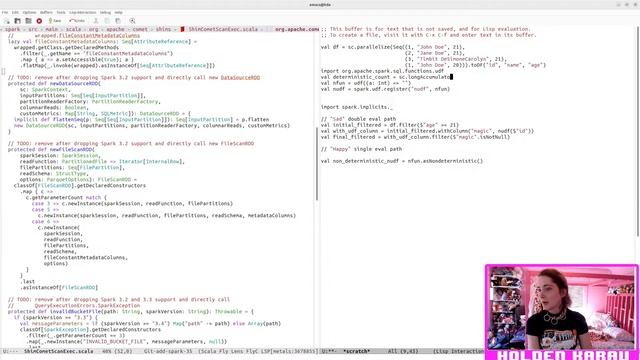Click the ShimCometScanExec.scala breadcrumb file name
The height and width of the screenshot is (360, 640).
[223, 29]
